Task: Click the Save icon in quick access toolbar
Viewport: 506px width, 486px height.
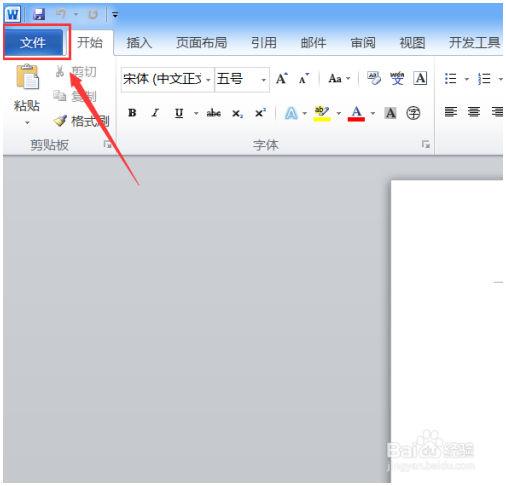Action: coord(39,14)
